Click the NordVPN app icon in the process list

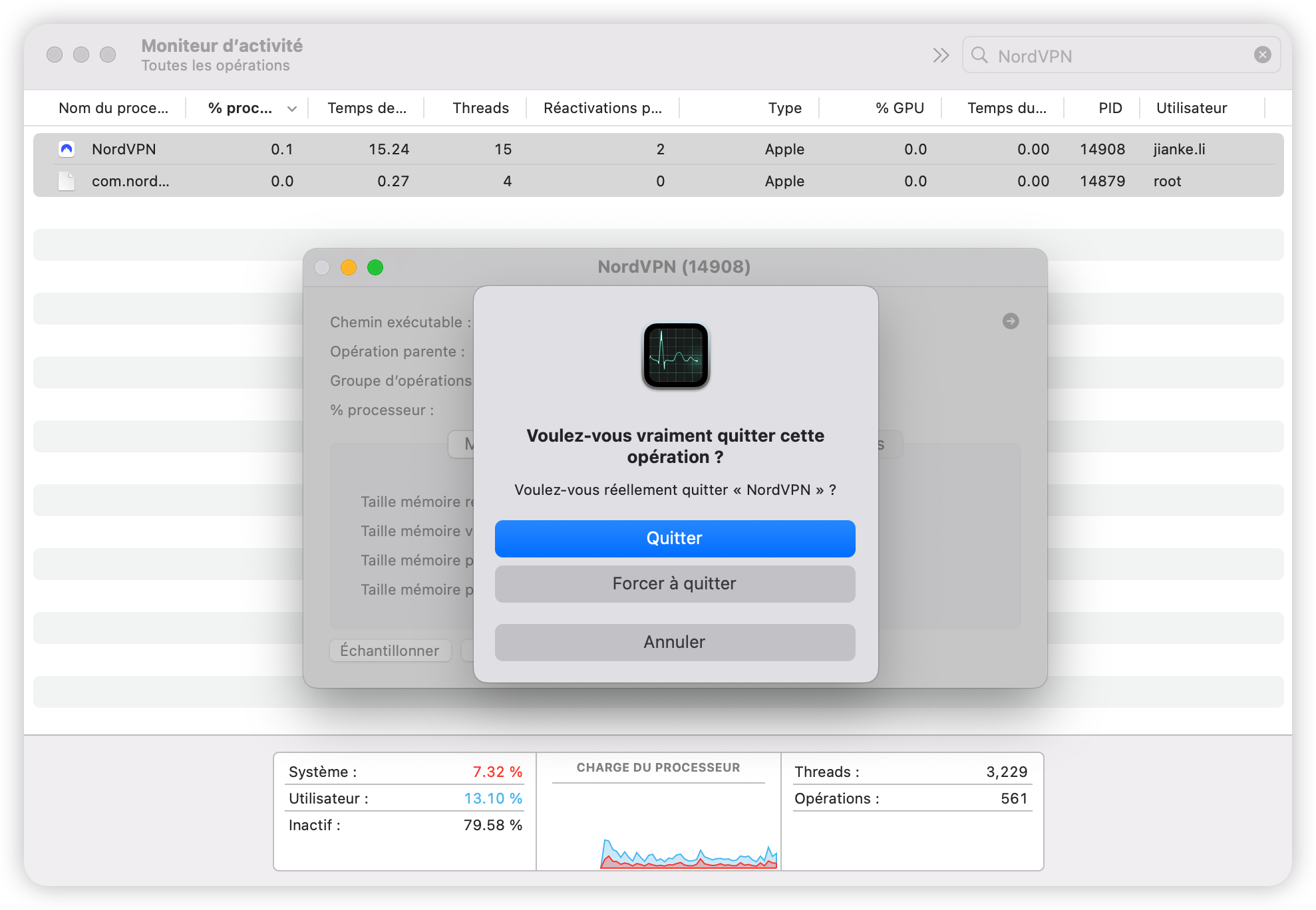click(67, 149)
